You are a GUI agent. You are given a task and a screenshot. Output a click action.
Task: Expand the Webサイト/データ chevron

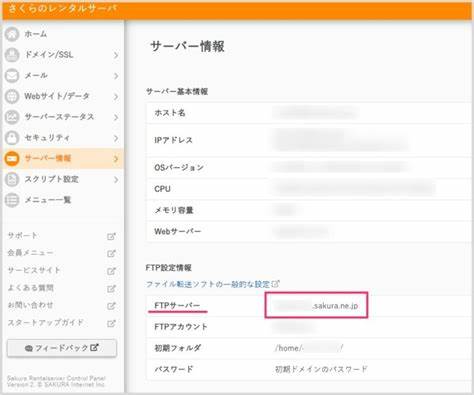(116, 97)
